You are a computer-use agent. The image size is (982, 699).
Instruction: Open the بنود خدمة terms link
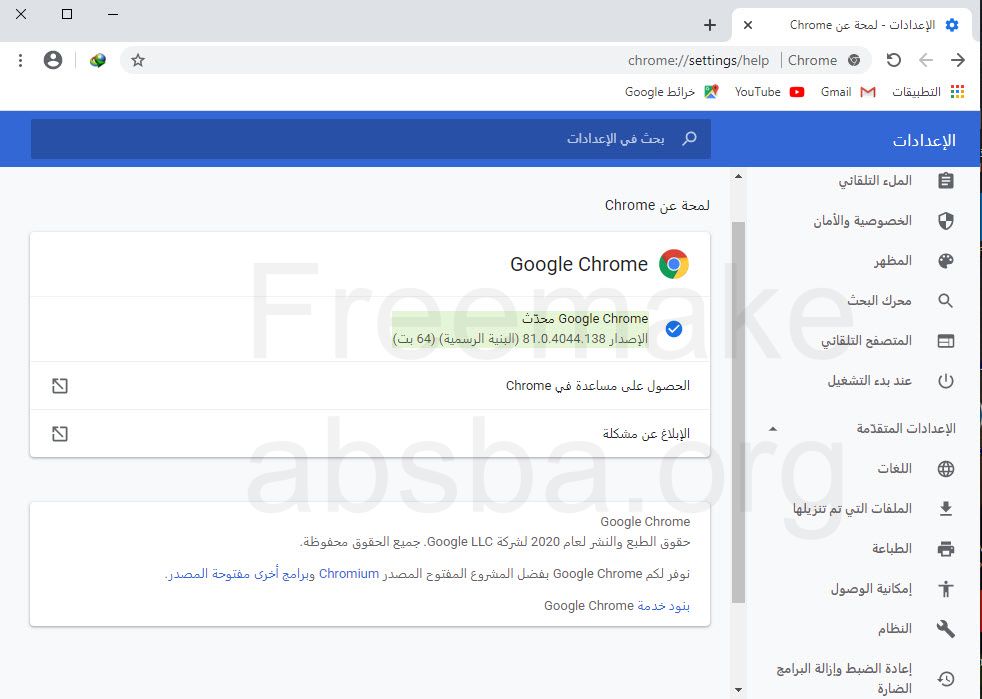[x=663, y=606]
